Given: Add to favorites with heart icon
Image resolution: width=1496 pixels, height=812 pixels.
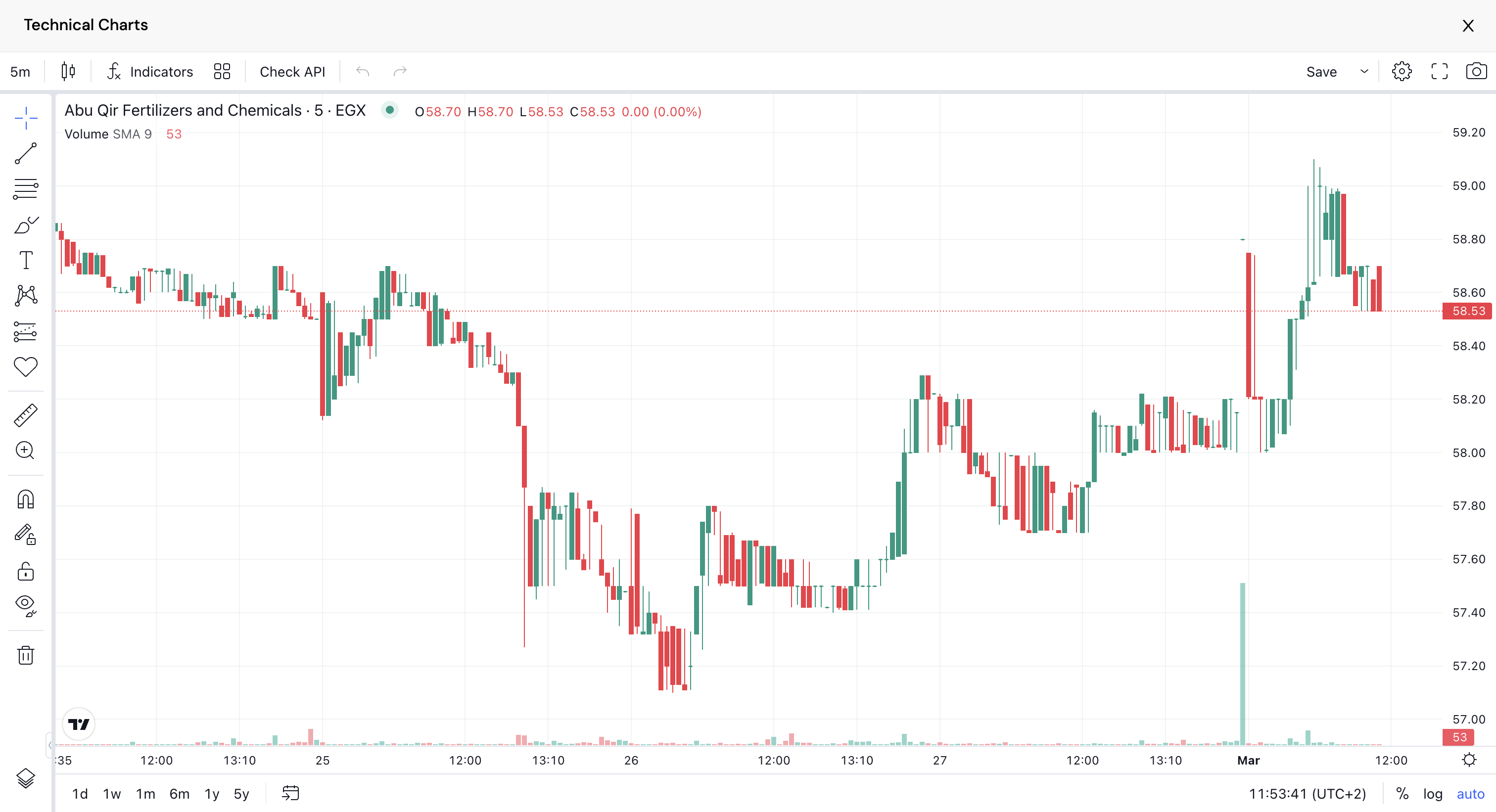Looking at the screenshot, I should pos(26,367).
